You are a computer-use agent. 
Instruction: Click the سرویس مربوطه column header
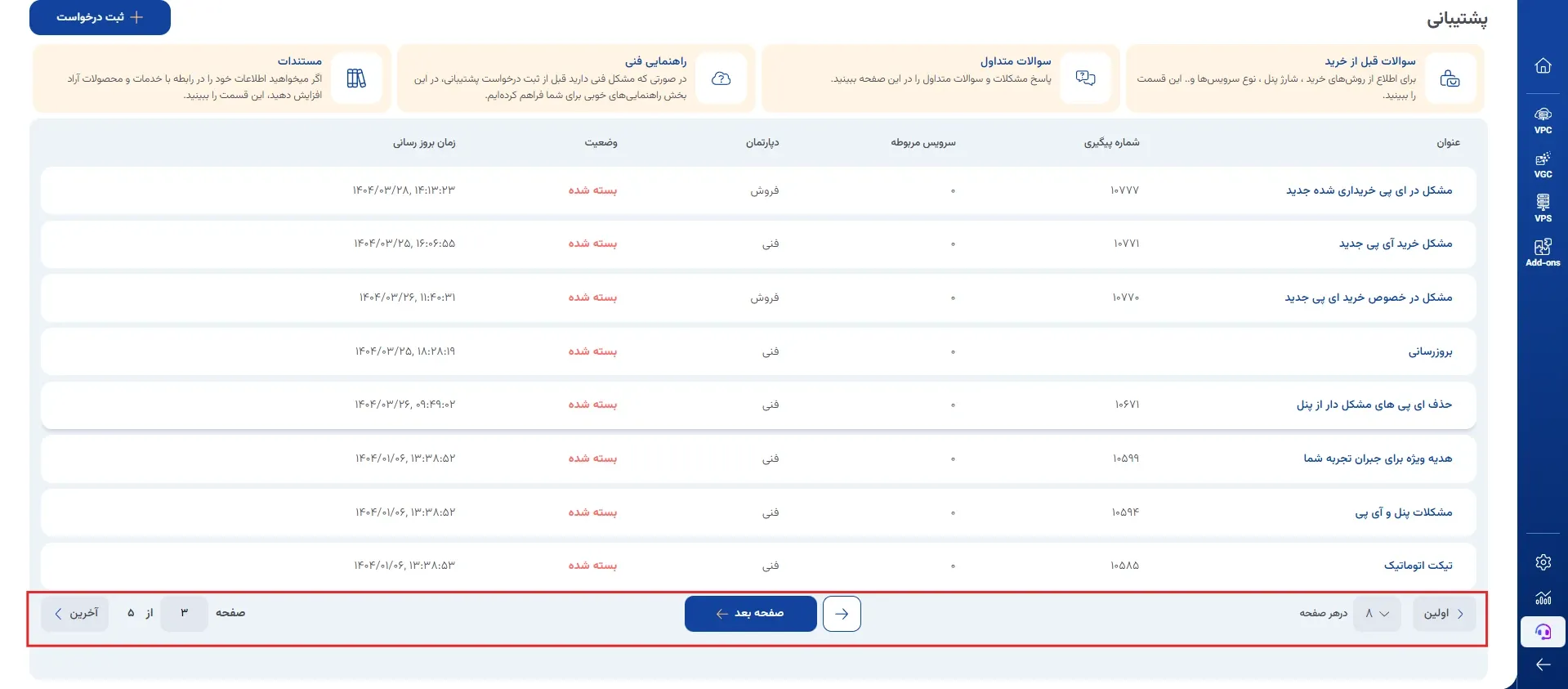(923, 143)
